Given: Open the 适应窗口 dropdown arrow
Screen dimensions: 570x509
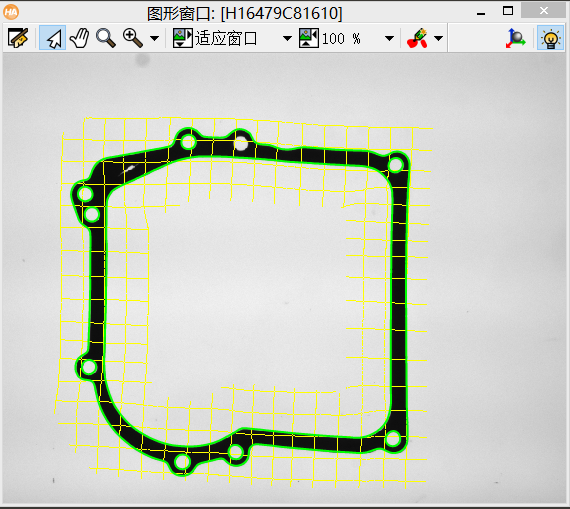Looking at the screenshot, I should pyautogui.click(x=287, y=38).
